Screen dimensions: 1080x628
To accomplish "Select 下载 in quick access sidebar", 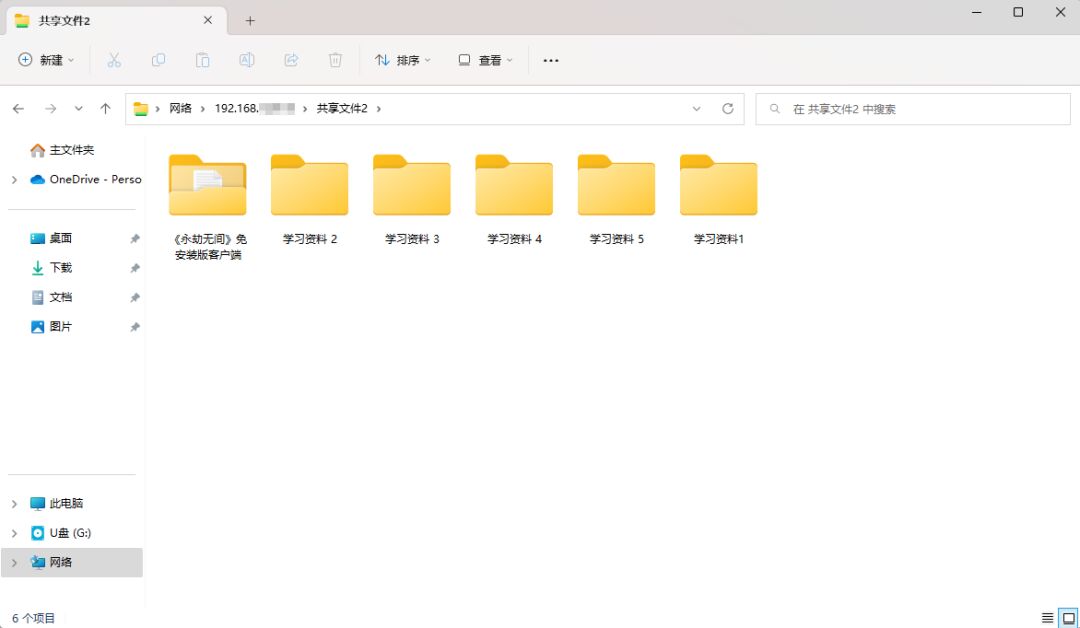I will pos(61,268).
